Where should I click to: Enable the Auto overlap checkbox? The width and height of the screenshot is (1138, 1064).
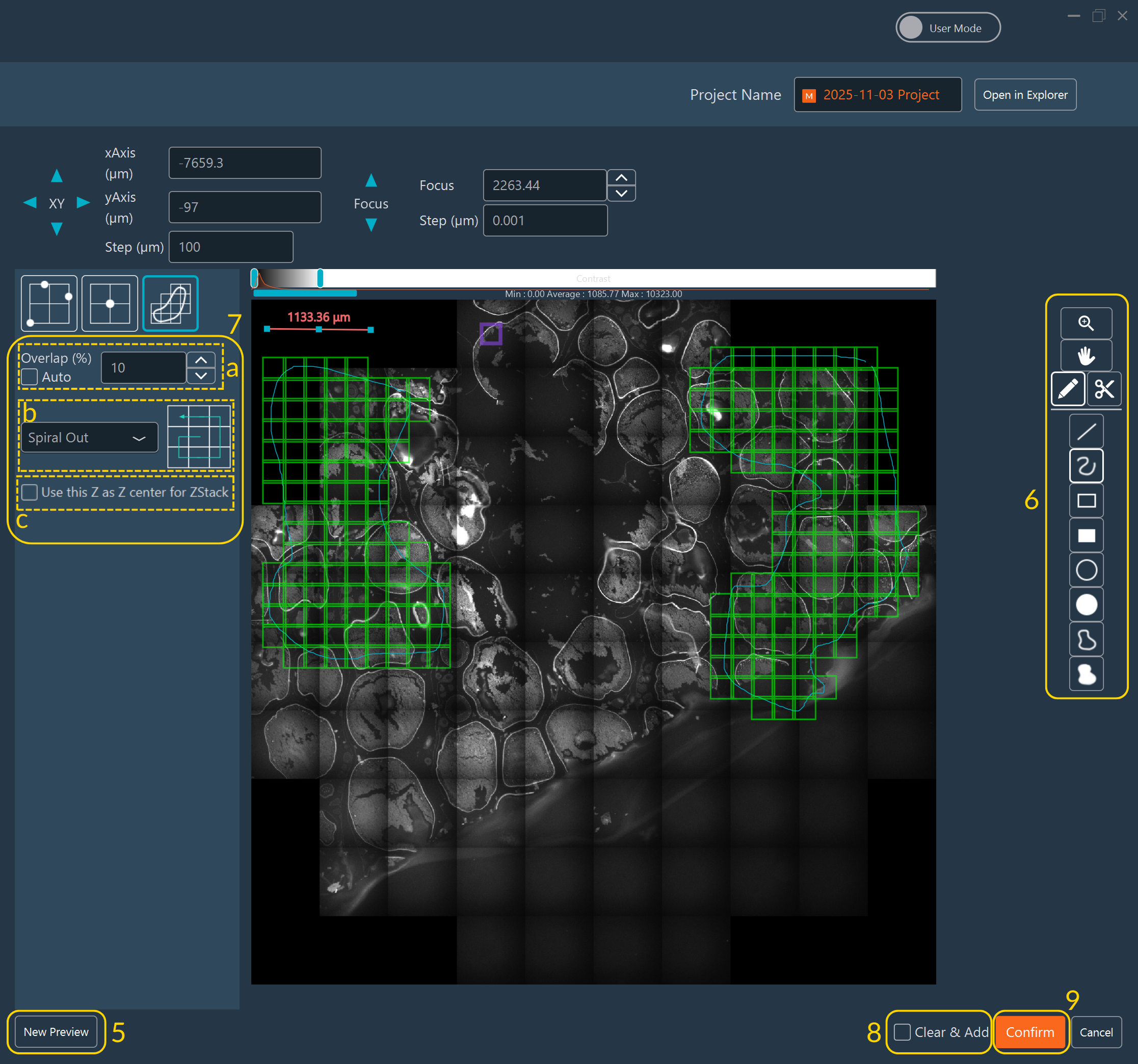(30, 377)
